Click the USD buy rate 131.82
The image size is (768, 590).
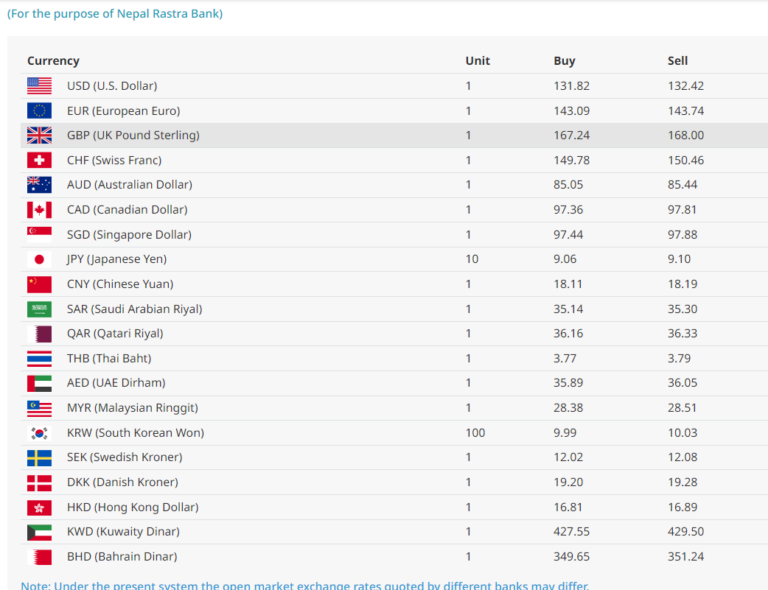click(x=572, y=86)
